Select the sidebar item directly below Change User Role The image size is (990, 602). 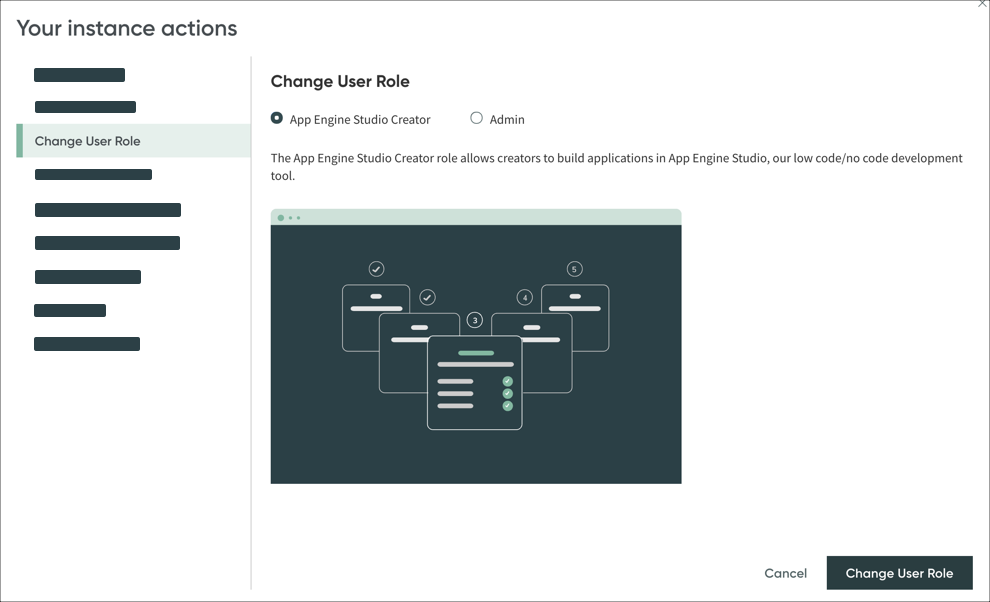pyautogui.click(x=93, y=174)
